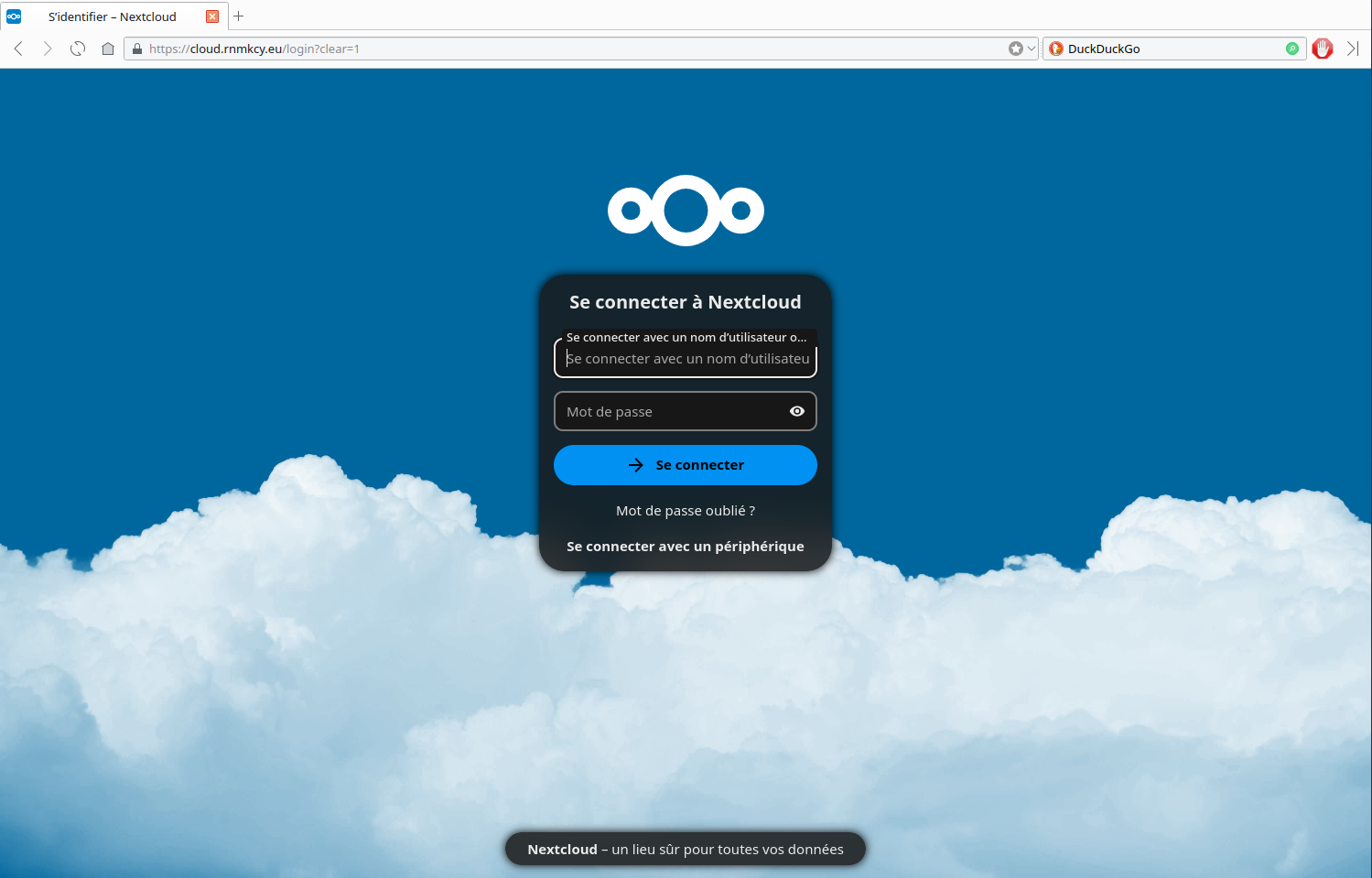Click the padlock site security icon

click(137, 49)
